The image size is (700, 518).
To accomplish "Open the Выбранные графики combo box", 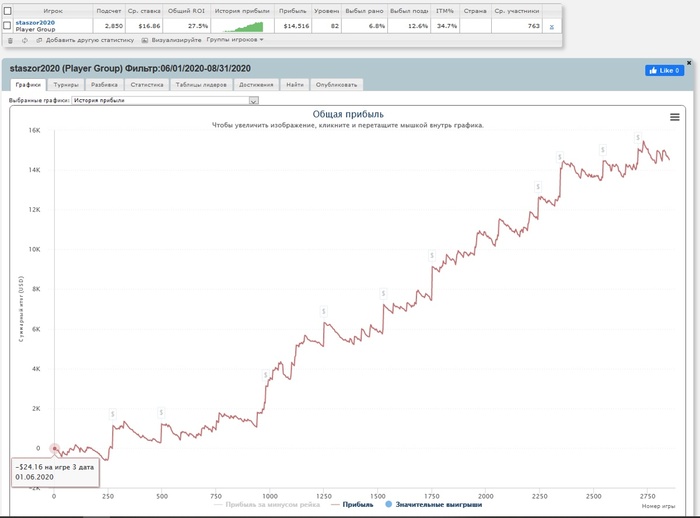I will [x=165, y=100].
